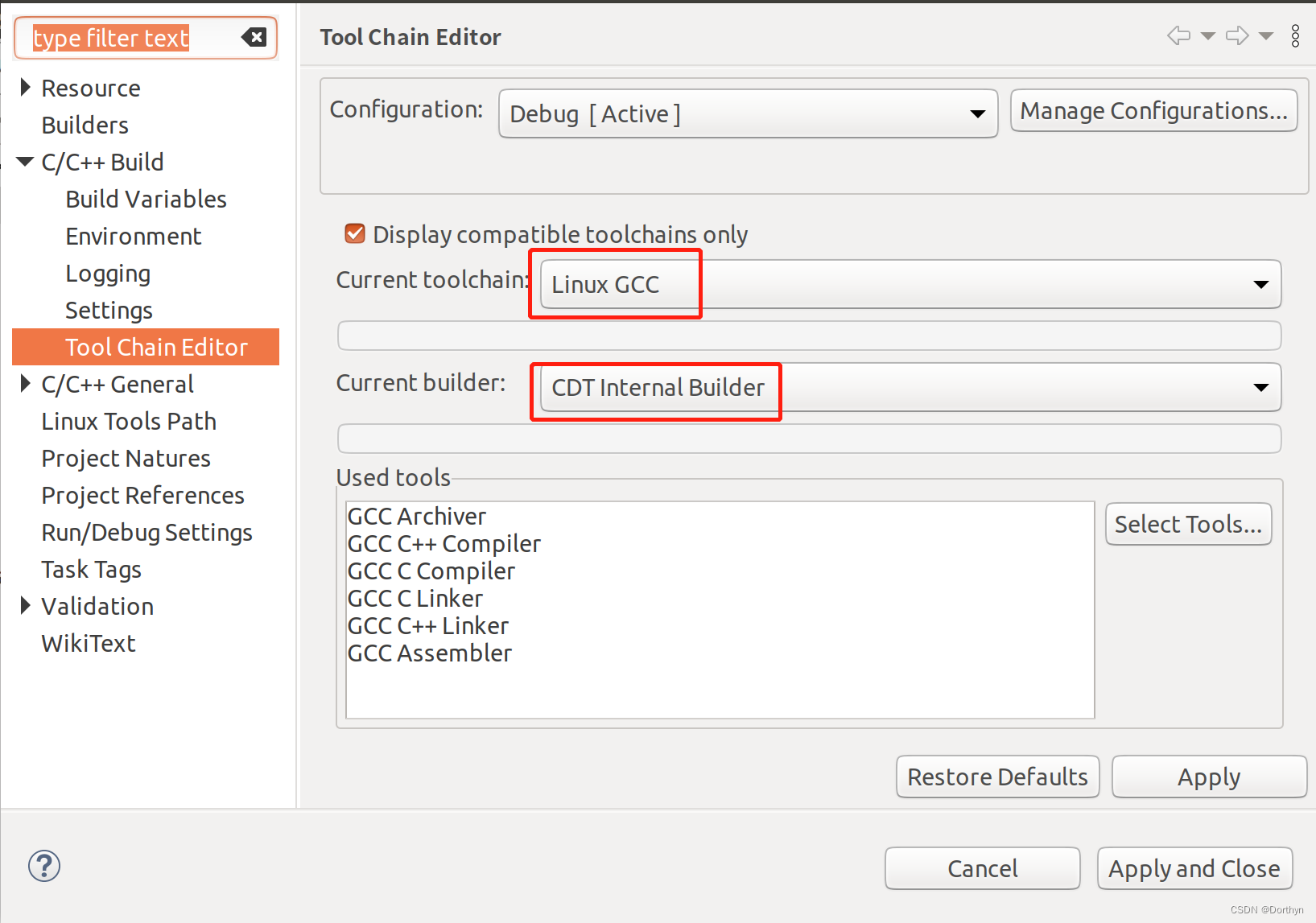
Task: Select Tool Chain Editor tree item
Action: [146, 347]
